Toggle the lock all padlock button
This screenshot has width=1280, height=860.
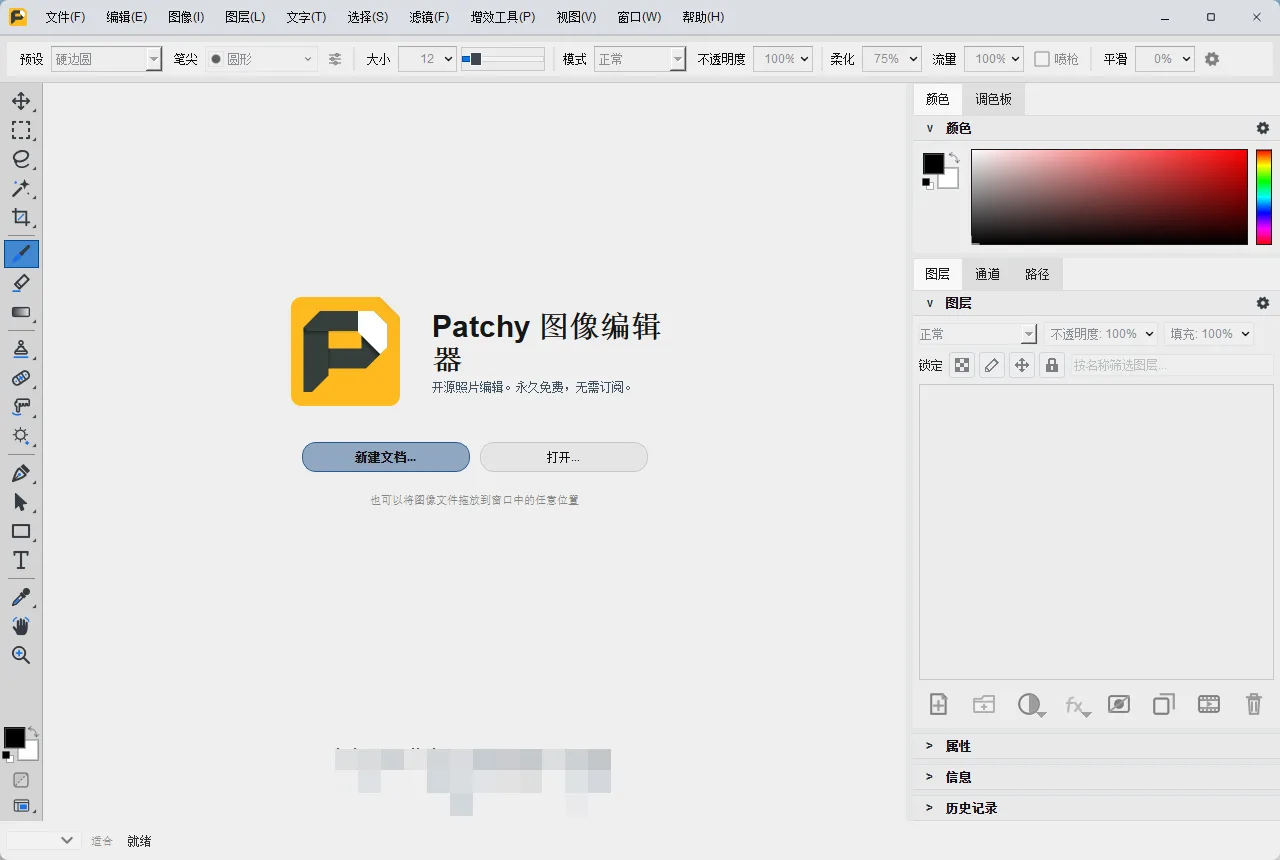(1052, 365)
